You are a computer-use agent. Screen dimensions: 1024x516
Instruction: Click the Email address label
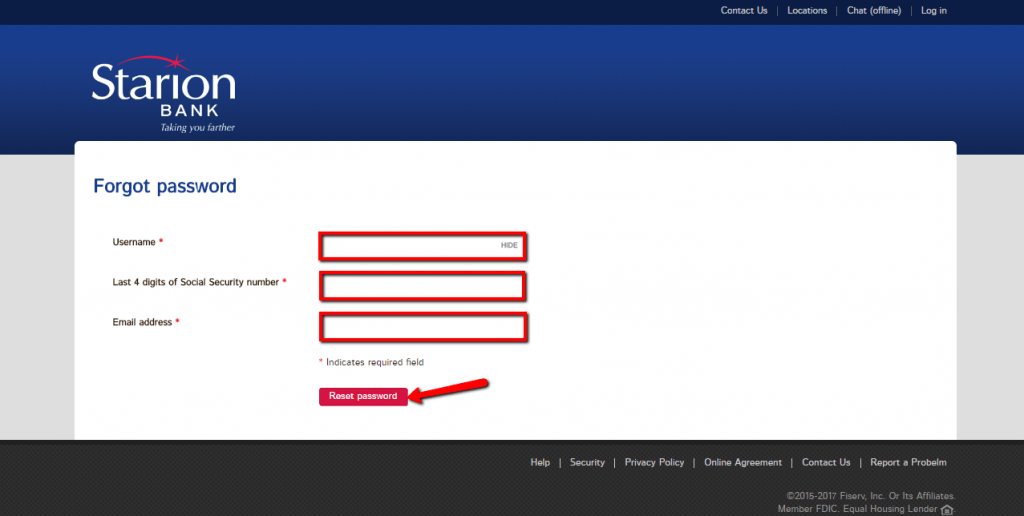coord(142,322)
